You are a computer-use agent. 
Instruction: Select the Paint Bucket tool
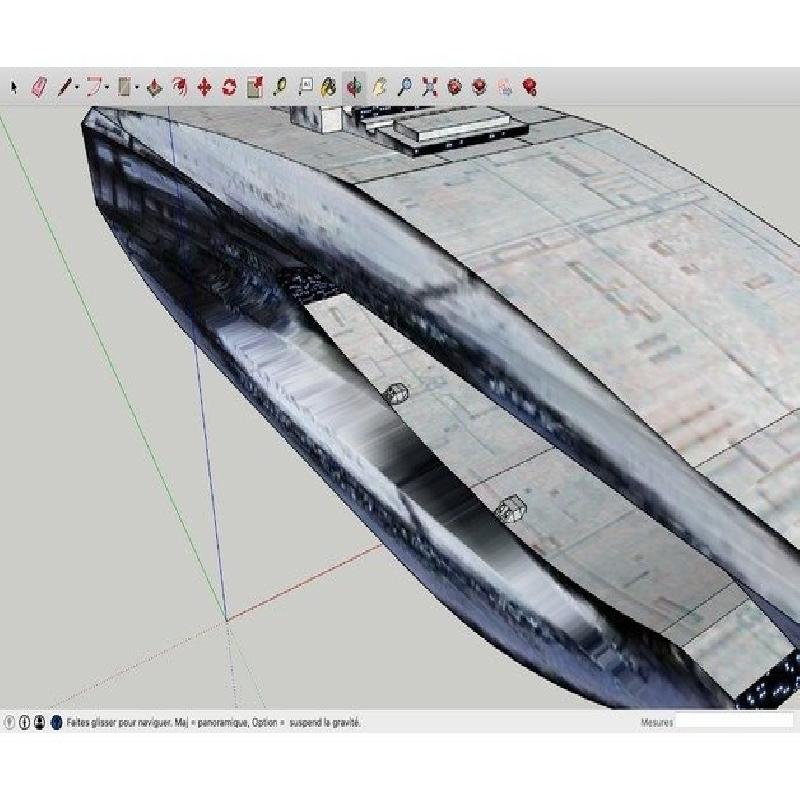[x=329, y=87]
